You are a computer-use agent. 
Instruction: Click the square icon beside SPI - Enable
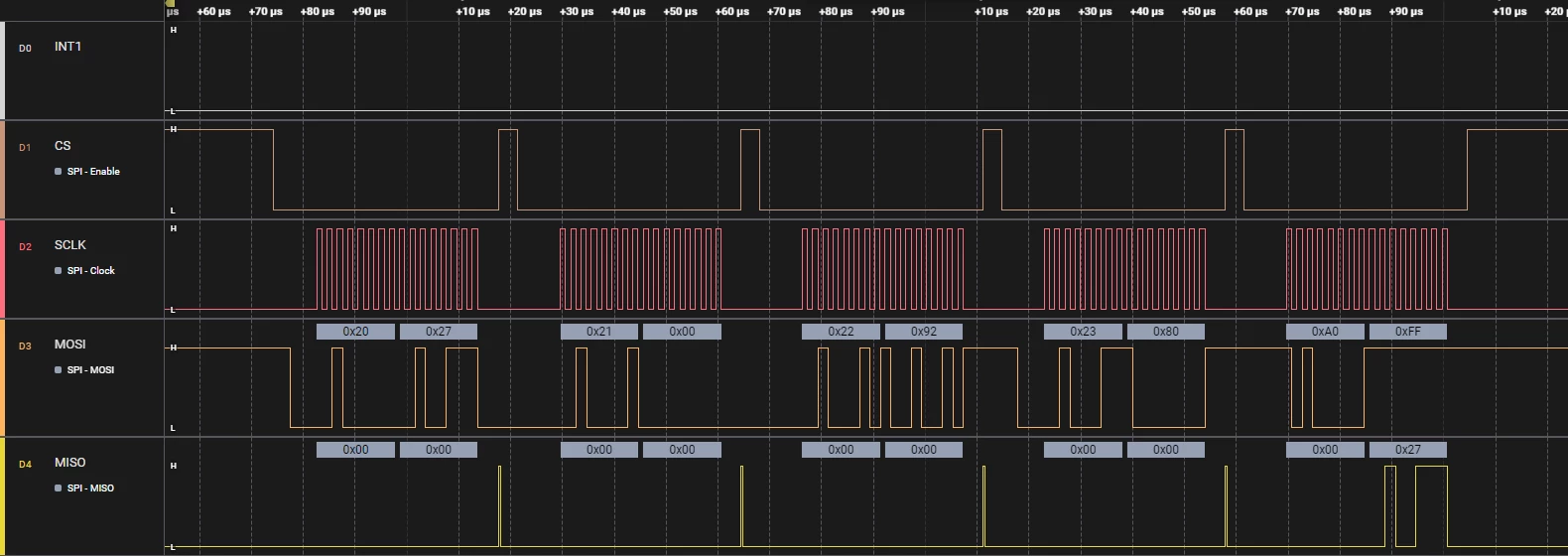(x=58, y=172)
